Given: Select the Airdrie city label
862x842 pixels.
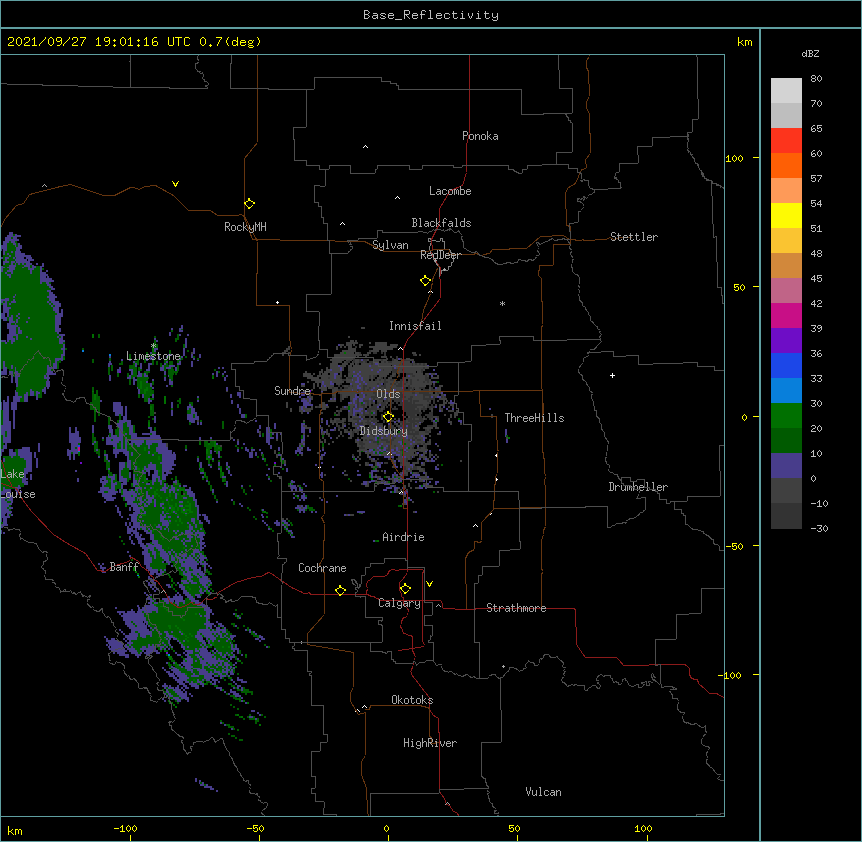Looking at the screenshot, I should point(403,537).
